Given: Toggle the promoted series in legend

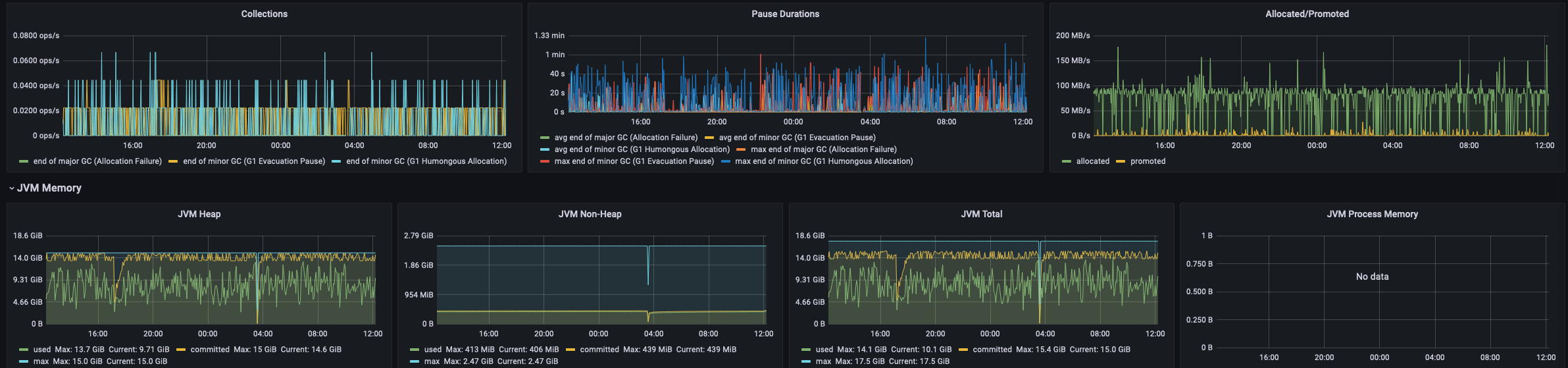Looking at the screenshot, I should pyautogui.click(x=1148, y=161).
